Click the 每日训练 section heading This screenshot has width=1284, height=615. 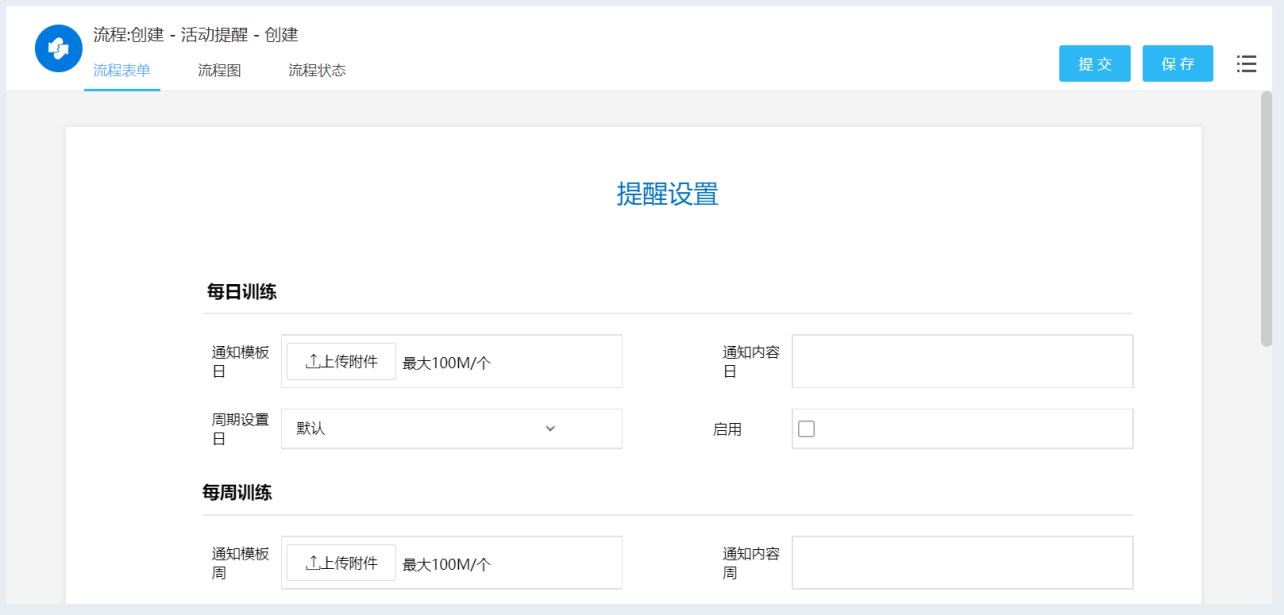(242, 292)
